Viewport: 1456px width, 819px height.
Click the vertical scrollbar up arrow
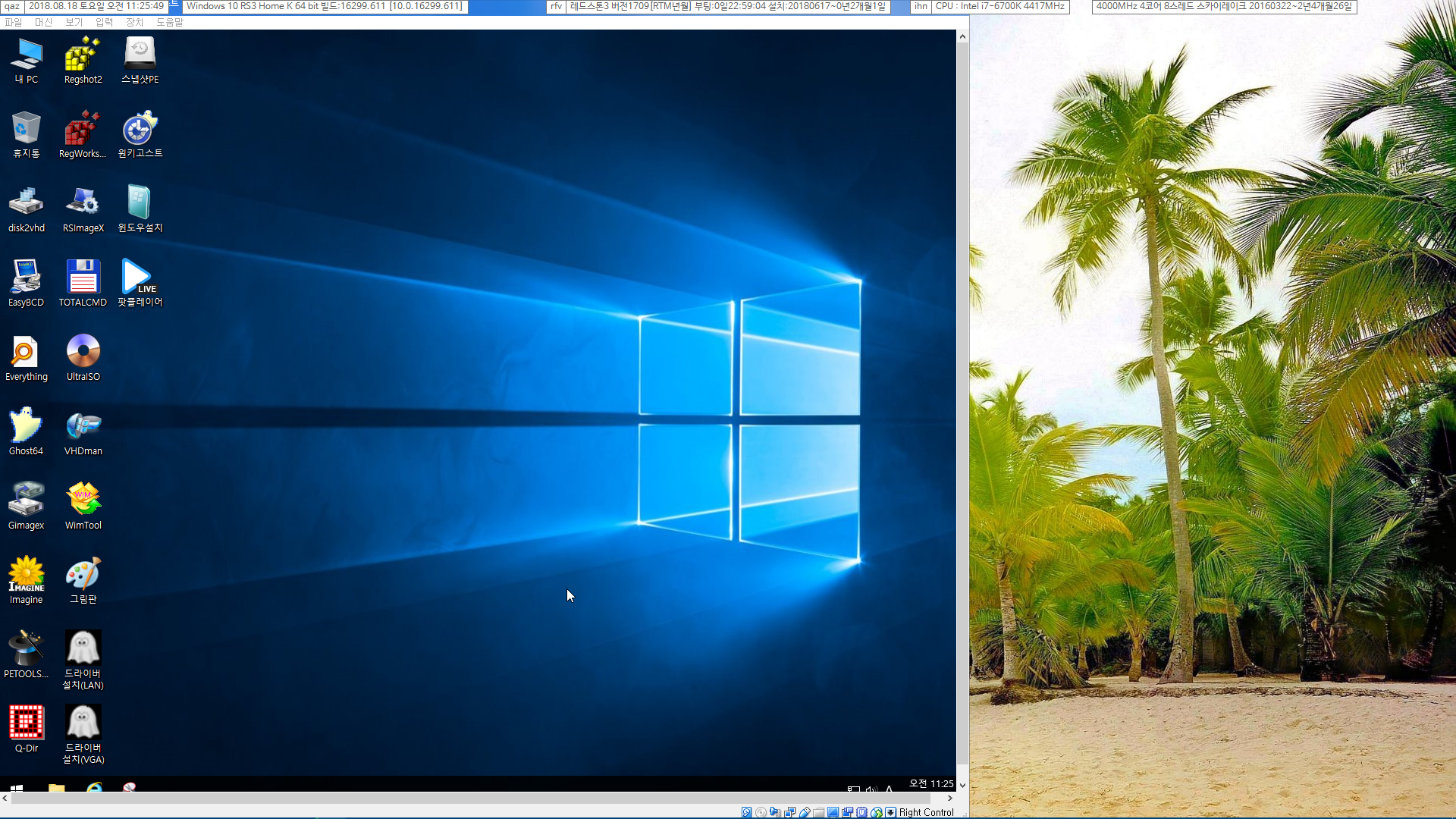pyautogui.click(x=962, y=36)
